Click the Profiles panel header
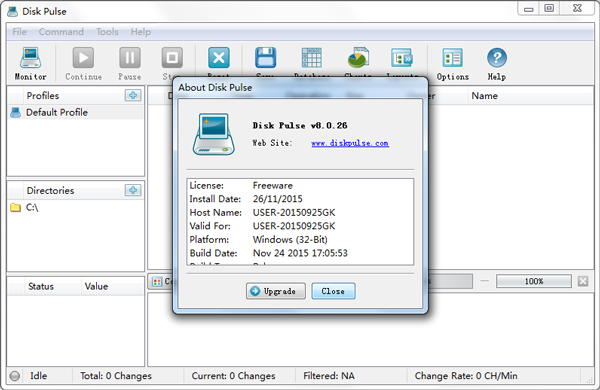 tap(43, 96)
